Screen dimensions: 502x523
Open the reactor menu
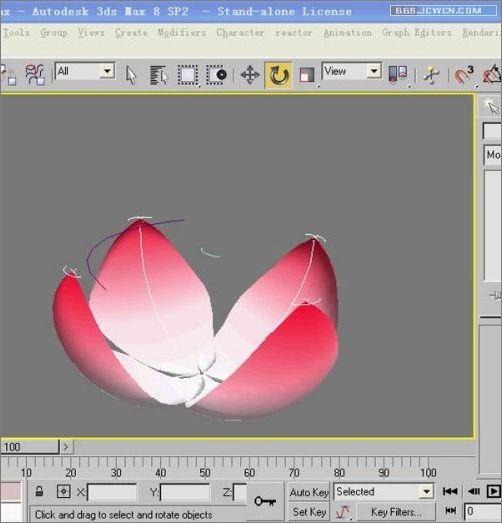(294, 33)
